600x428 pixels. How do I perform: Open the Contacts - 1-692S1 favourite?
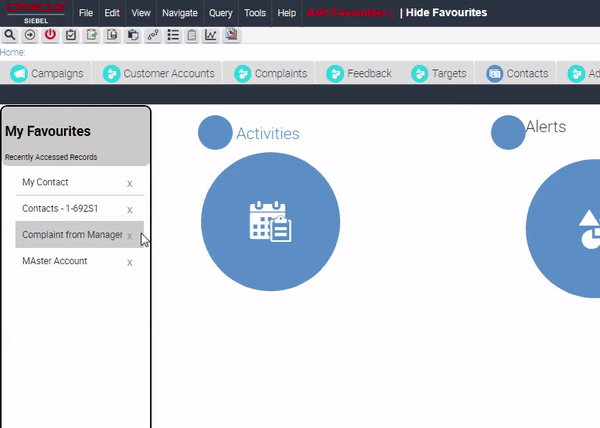tap(60, 208)
